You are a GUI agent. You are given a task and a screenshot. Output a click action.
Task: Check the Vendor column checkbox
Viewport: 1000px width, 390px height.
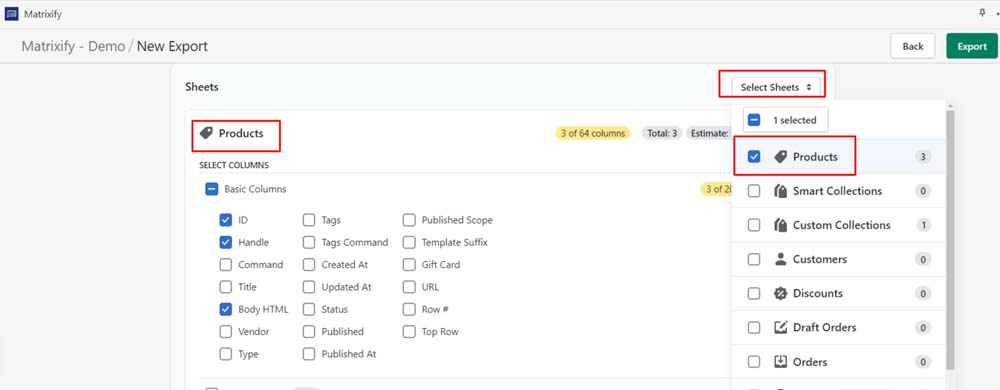[x=225, y=331]
